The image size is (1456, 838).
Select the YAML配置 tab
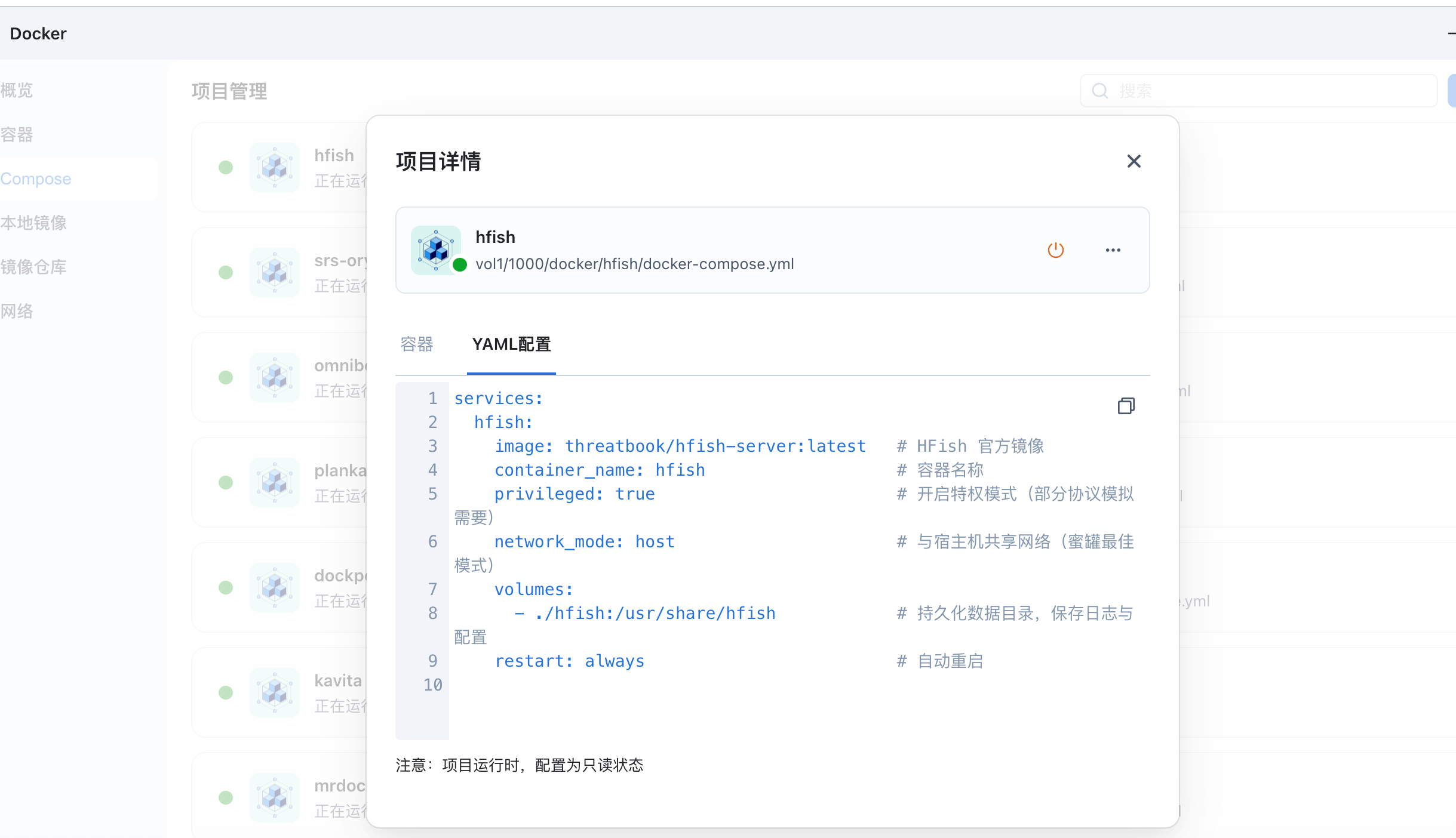point(511,344)
